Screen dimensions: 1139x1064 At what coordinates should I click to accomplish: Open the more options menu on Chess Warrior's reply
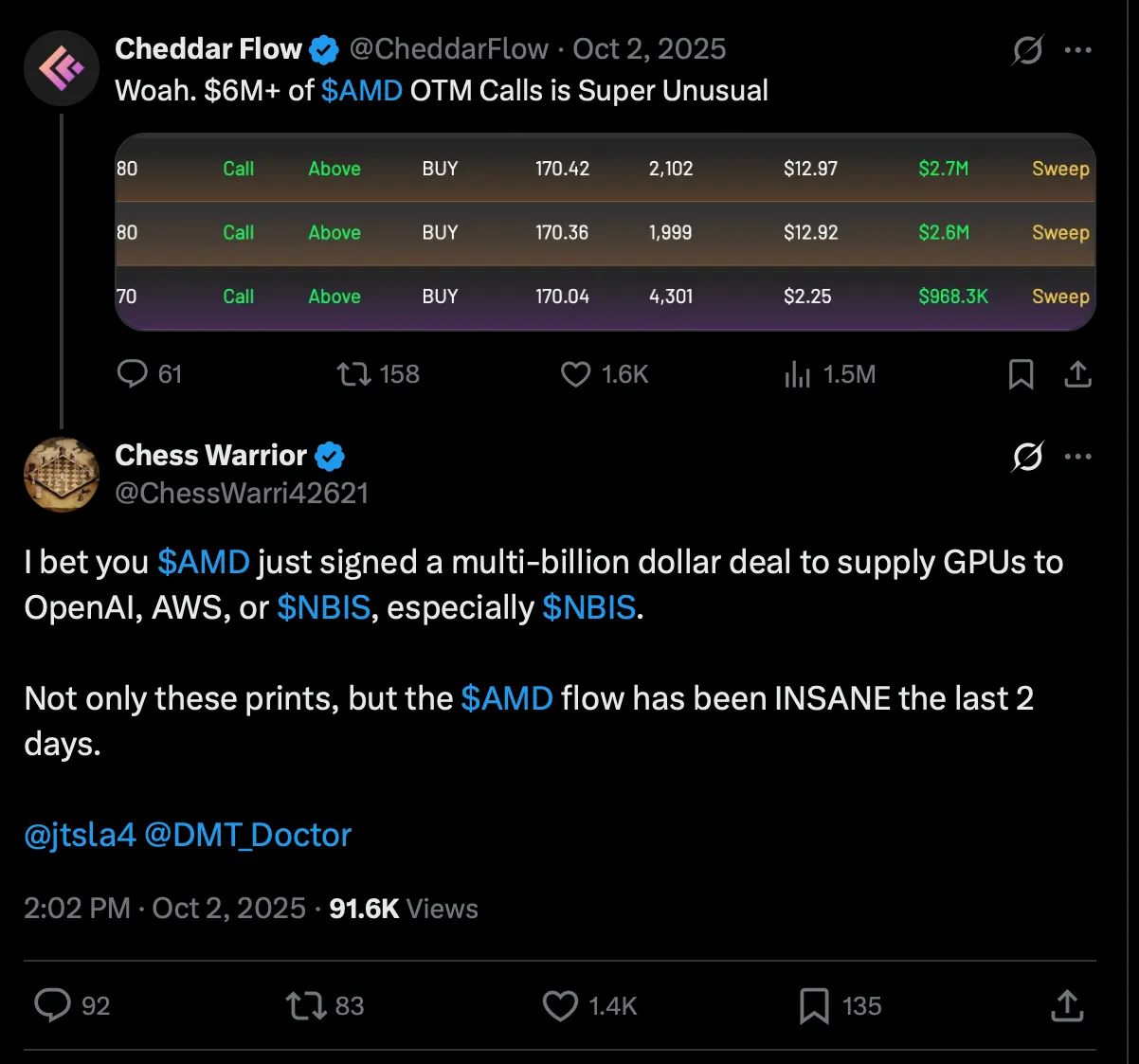click(x=1078, y=457)
